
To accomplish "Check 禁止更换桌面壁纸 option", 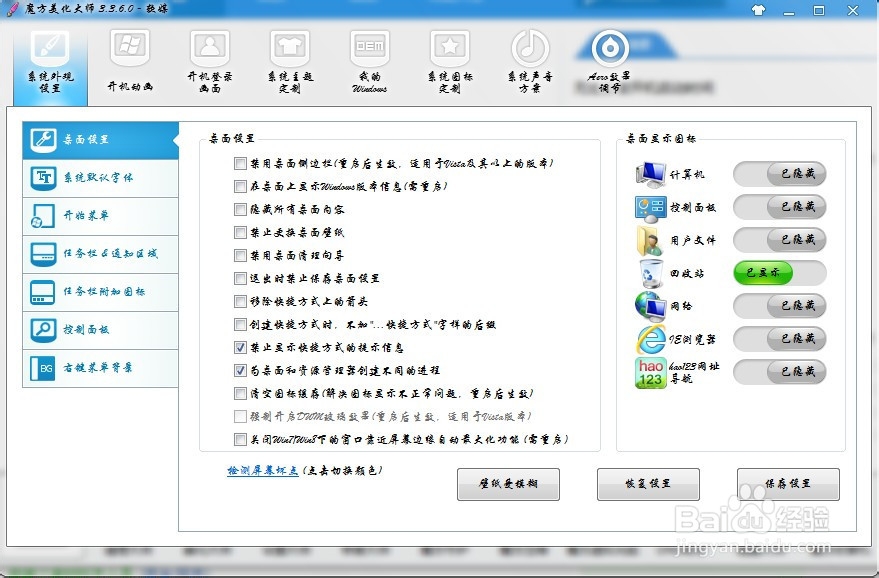I will click(x=239, y=232).
